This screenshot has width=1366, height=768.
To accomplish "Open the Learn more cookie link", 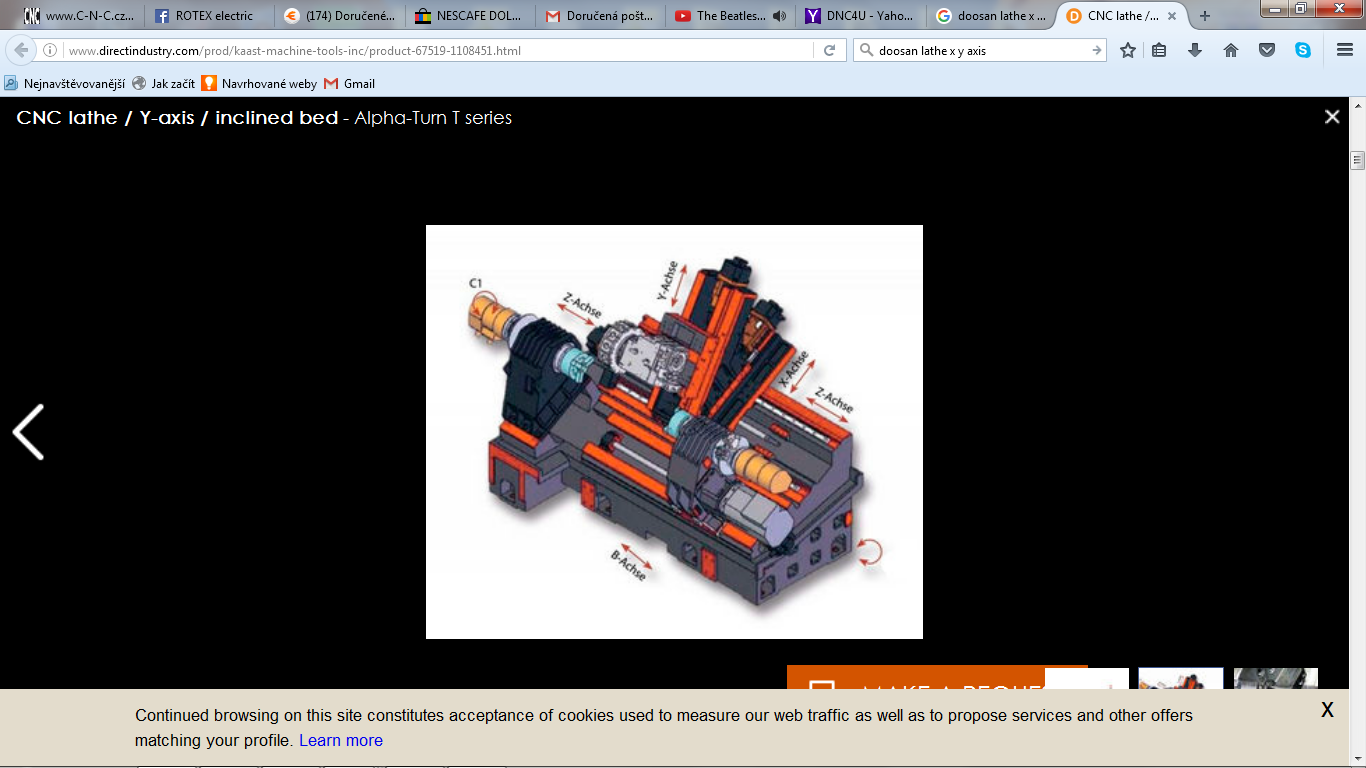I will (340, 741).
